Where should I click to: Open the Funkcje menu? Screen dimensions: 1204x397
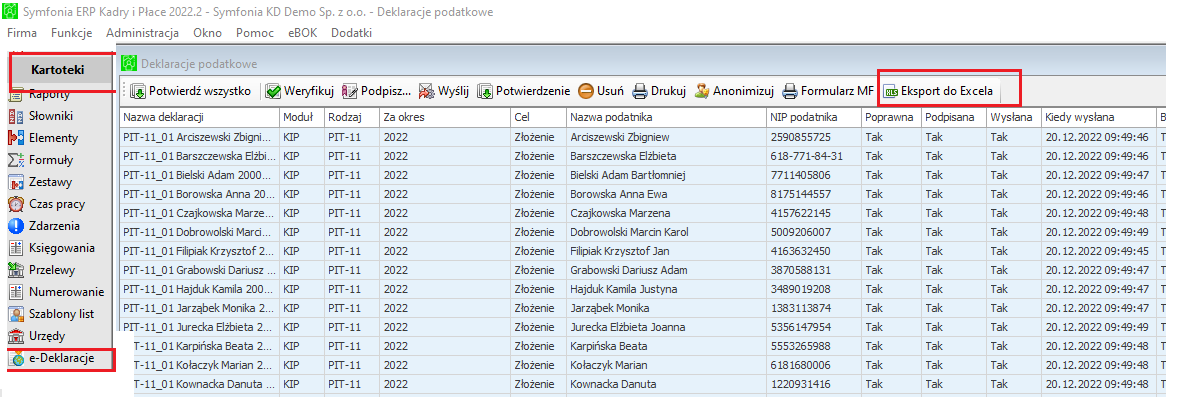click(x=71, y=33)
